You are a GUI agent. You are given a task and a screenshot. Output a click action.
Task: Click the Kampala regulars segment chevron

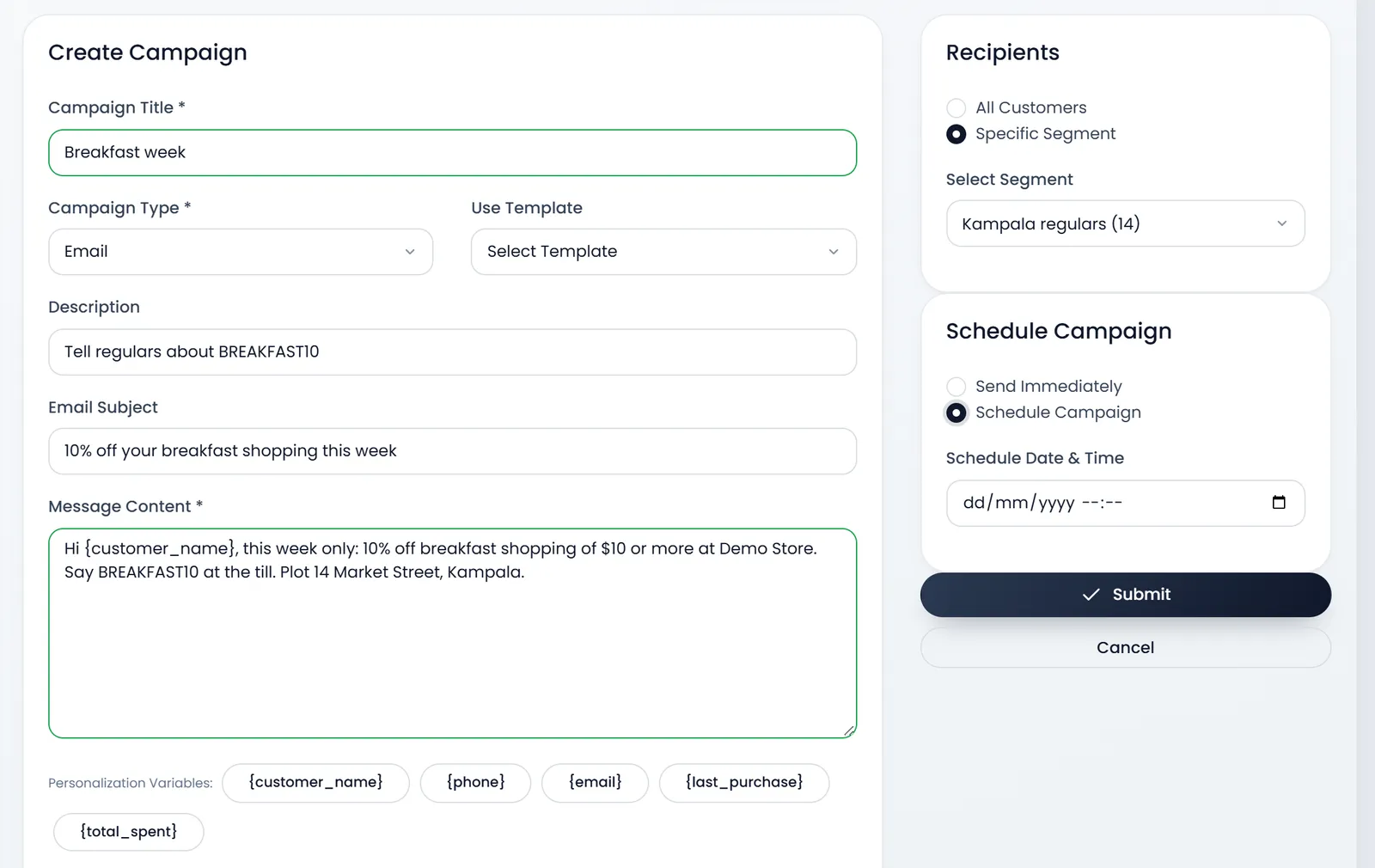1281,223
